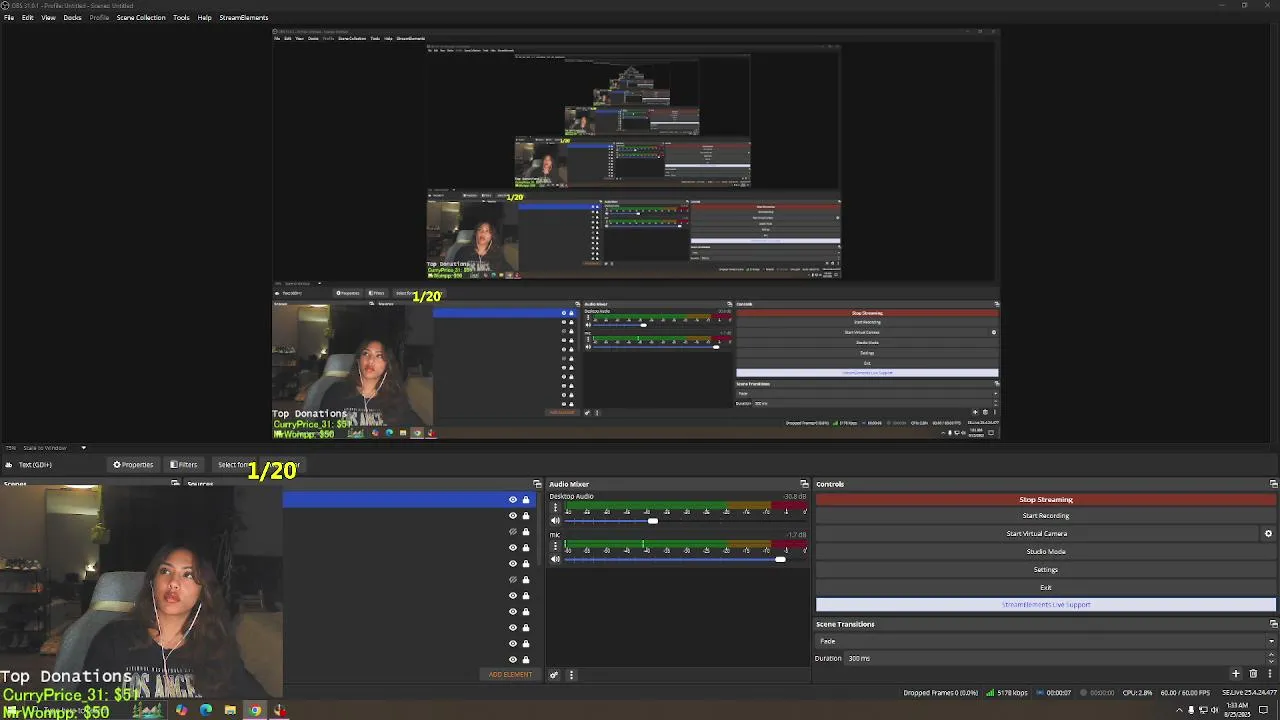Click the Desktop Audio volume slider handle
Image resolution: width=1280 pixels, height=720 pixels.
point(653,521)
